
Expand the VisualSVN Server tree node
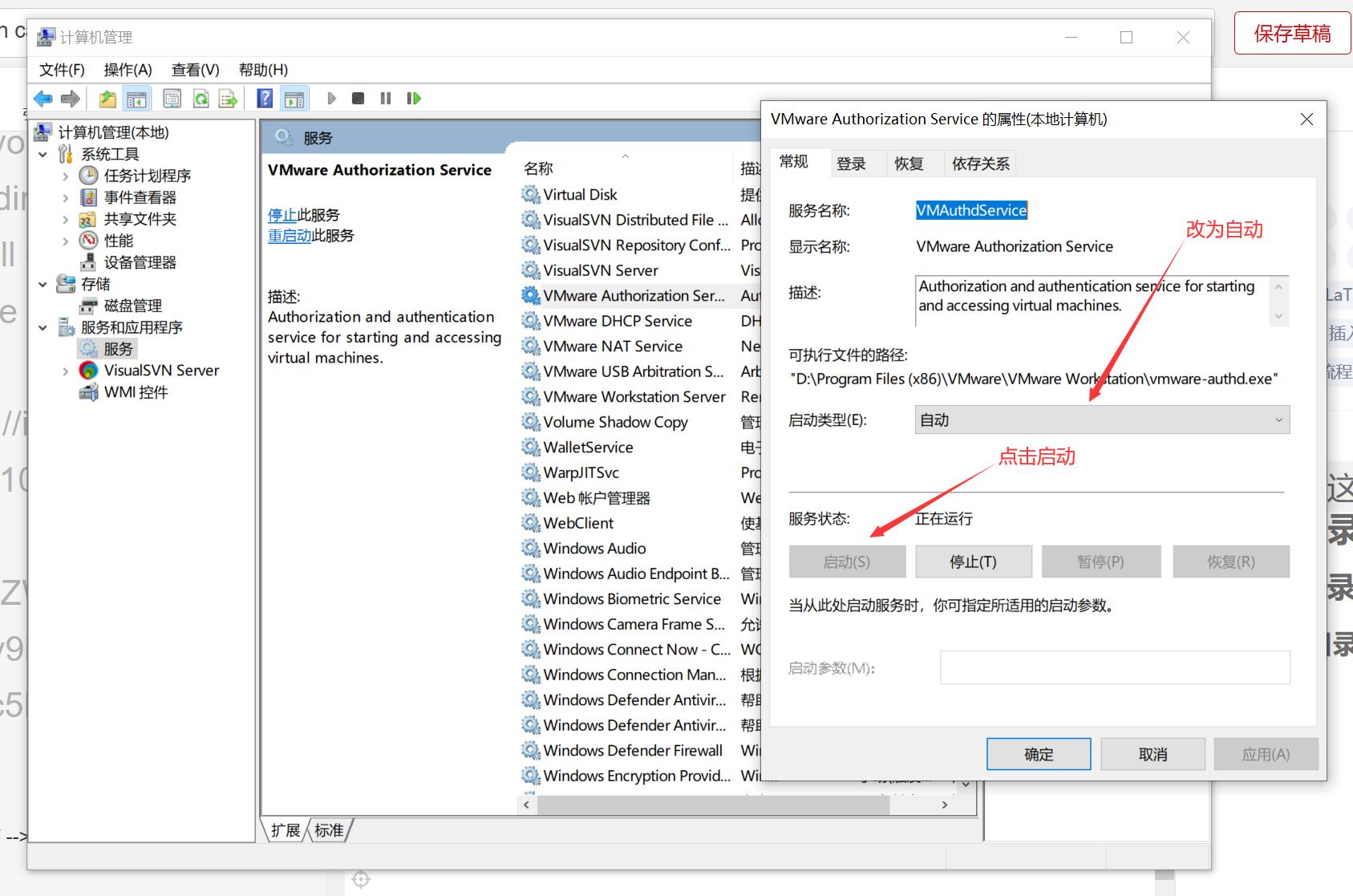[x=66, y=371]
